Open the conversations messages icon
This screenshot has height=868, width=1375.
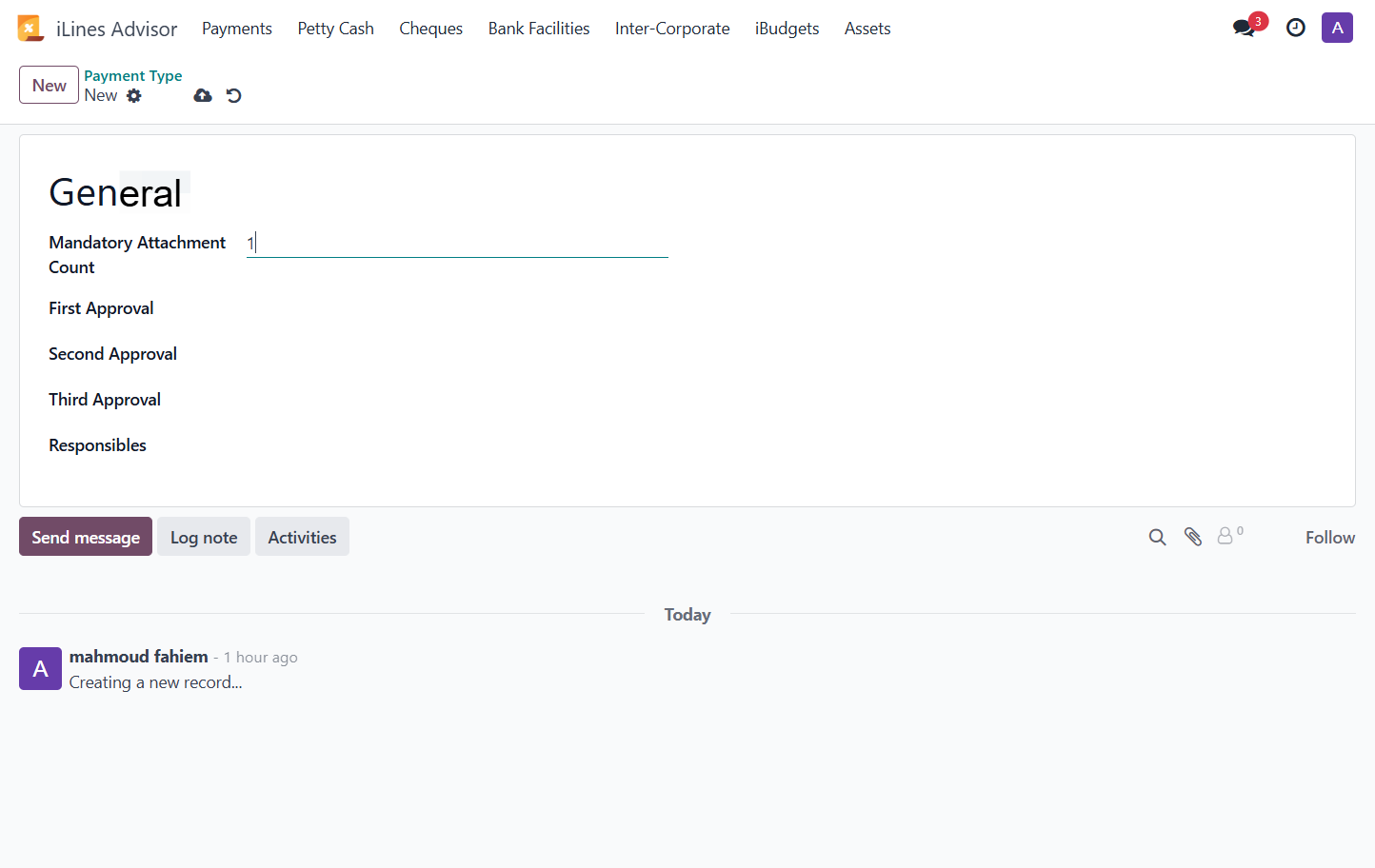coord(1244,28)
